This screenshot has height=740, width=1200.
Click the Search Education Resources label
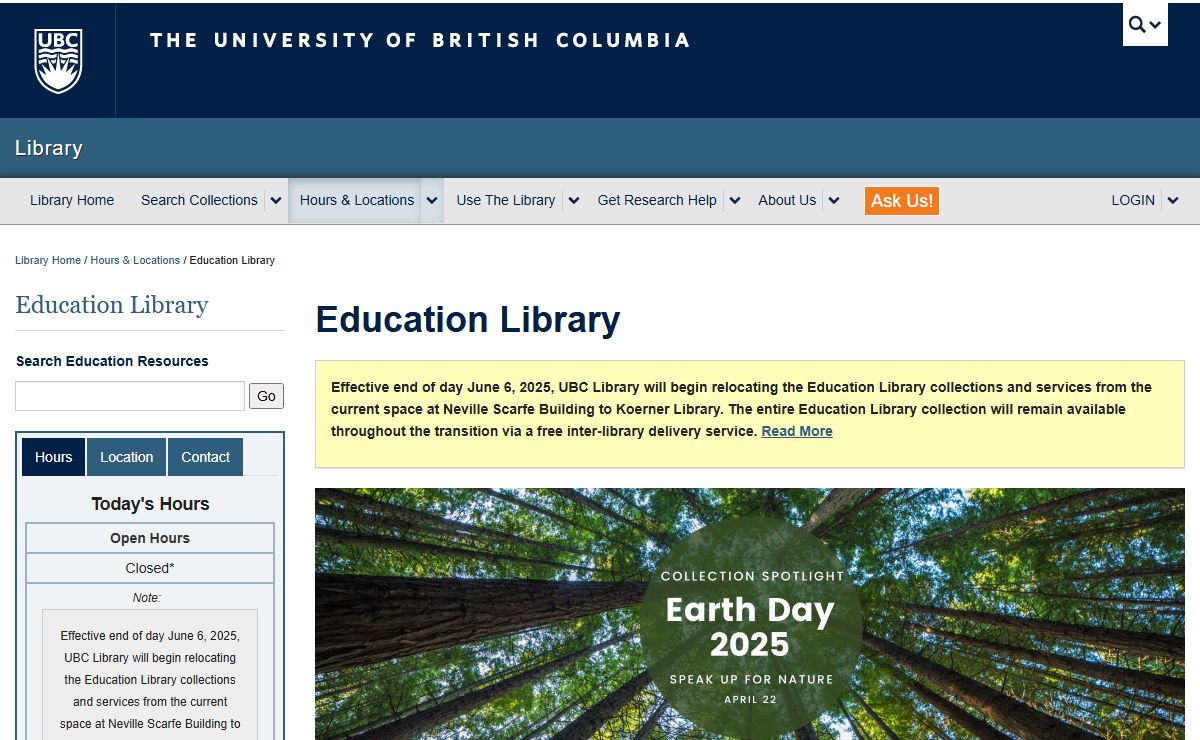[x=112, y=361]
